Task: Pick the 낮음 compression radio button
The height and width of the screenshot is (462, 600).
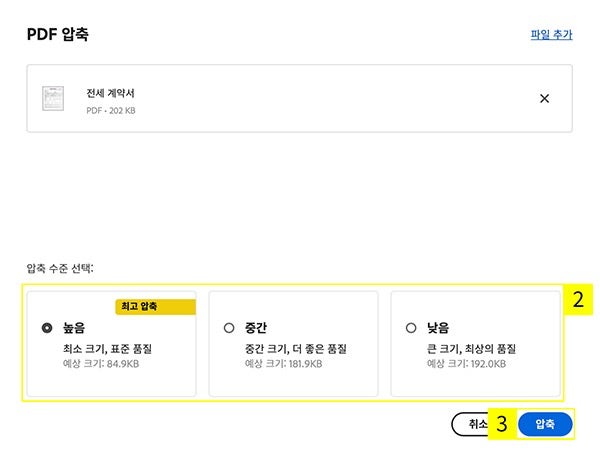Action: (411, 327)
